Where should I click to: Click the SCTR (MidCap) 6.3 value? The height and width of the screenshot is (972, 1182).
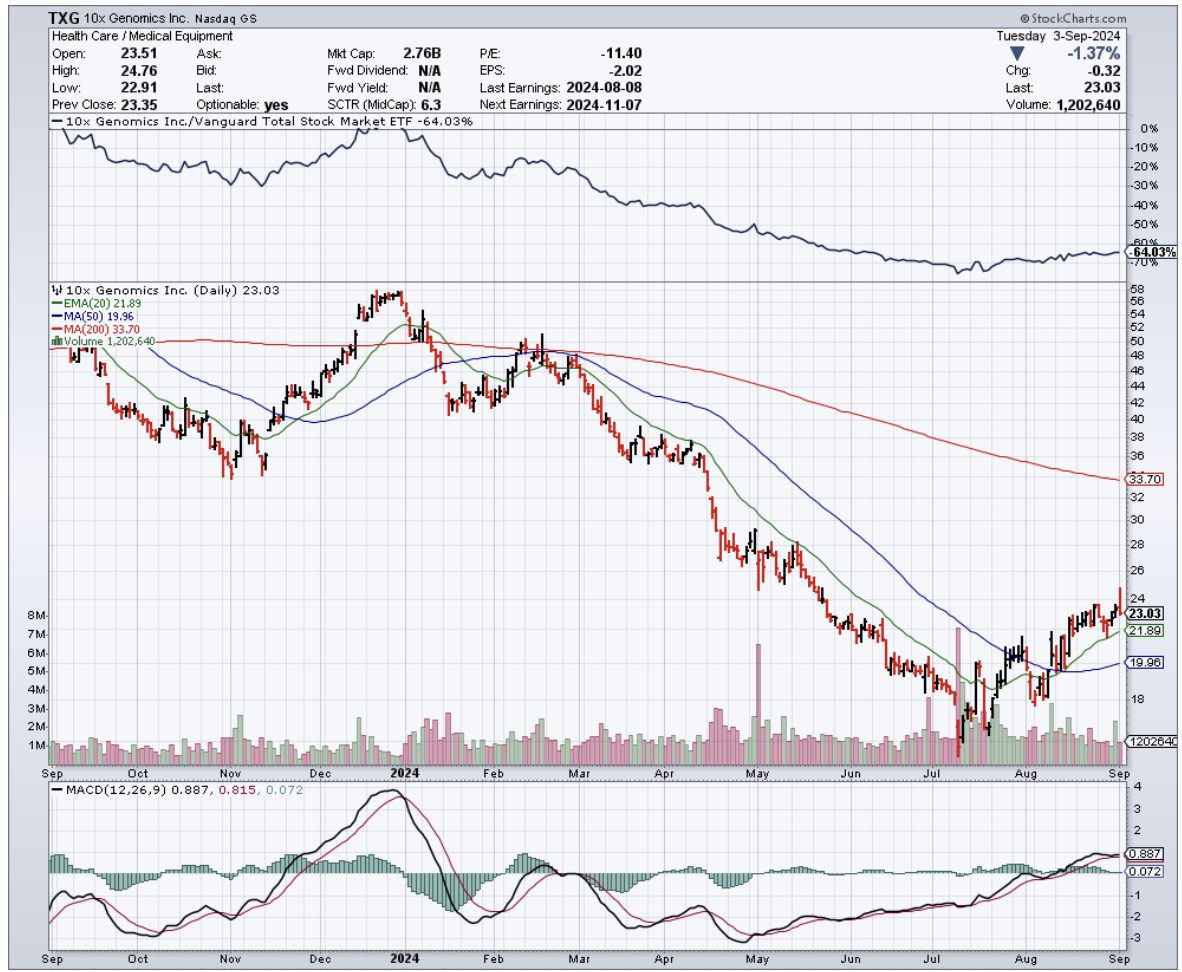tap(432, 104)
